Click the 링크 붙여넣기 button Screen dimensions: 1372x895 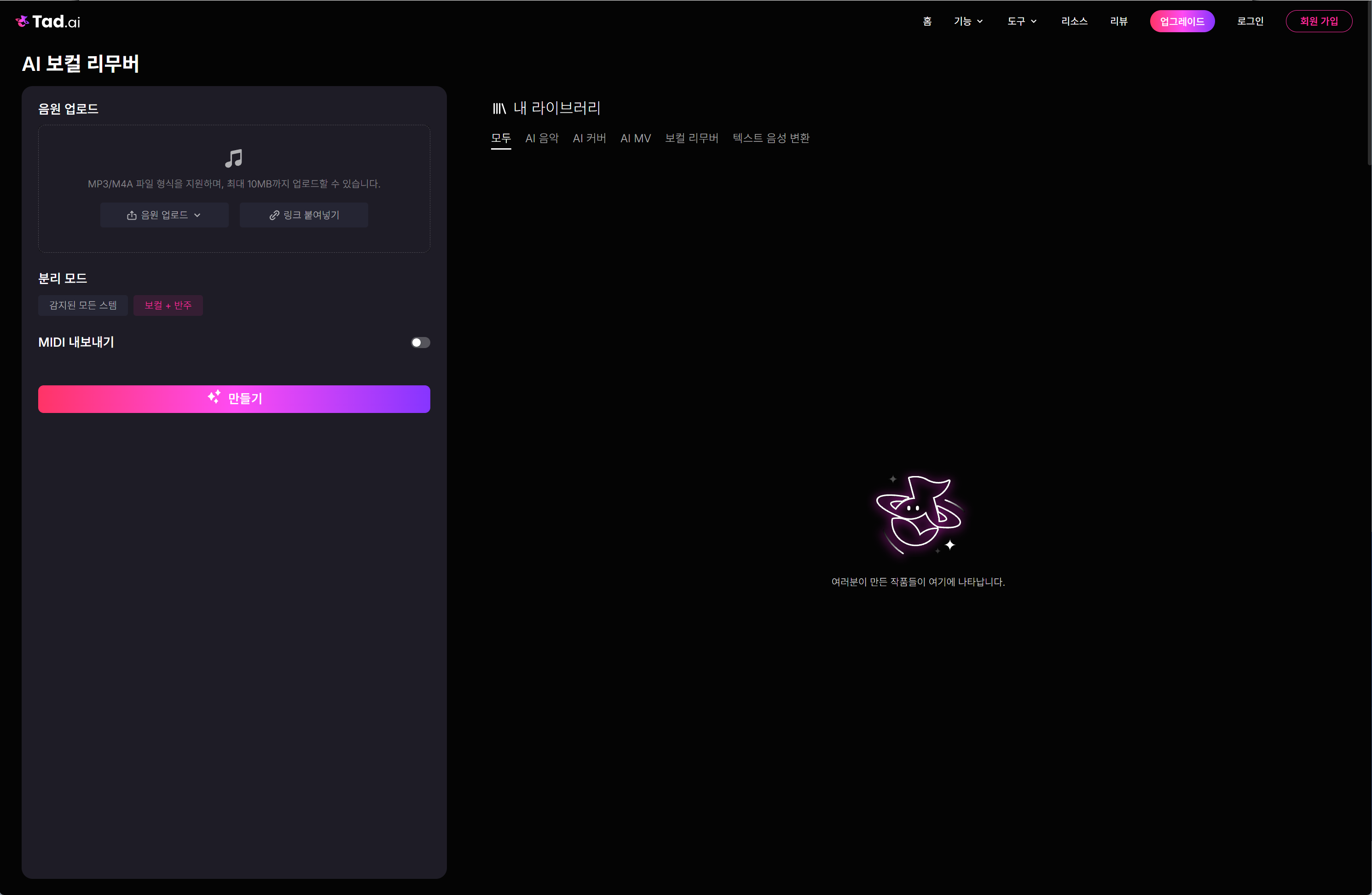coord(304,215)
